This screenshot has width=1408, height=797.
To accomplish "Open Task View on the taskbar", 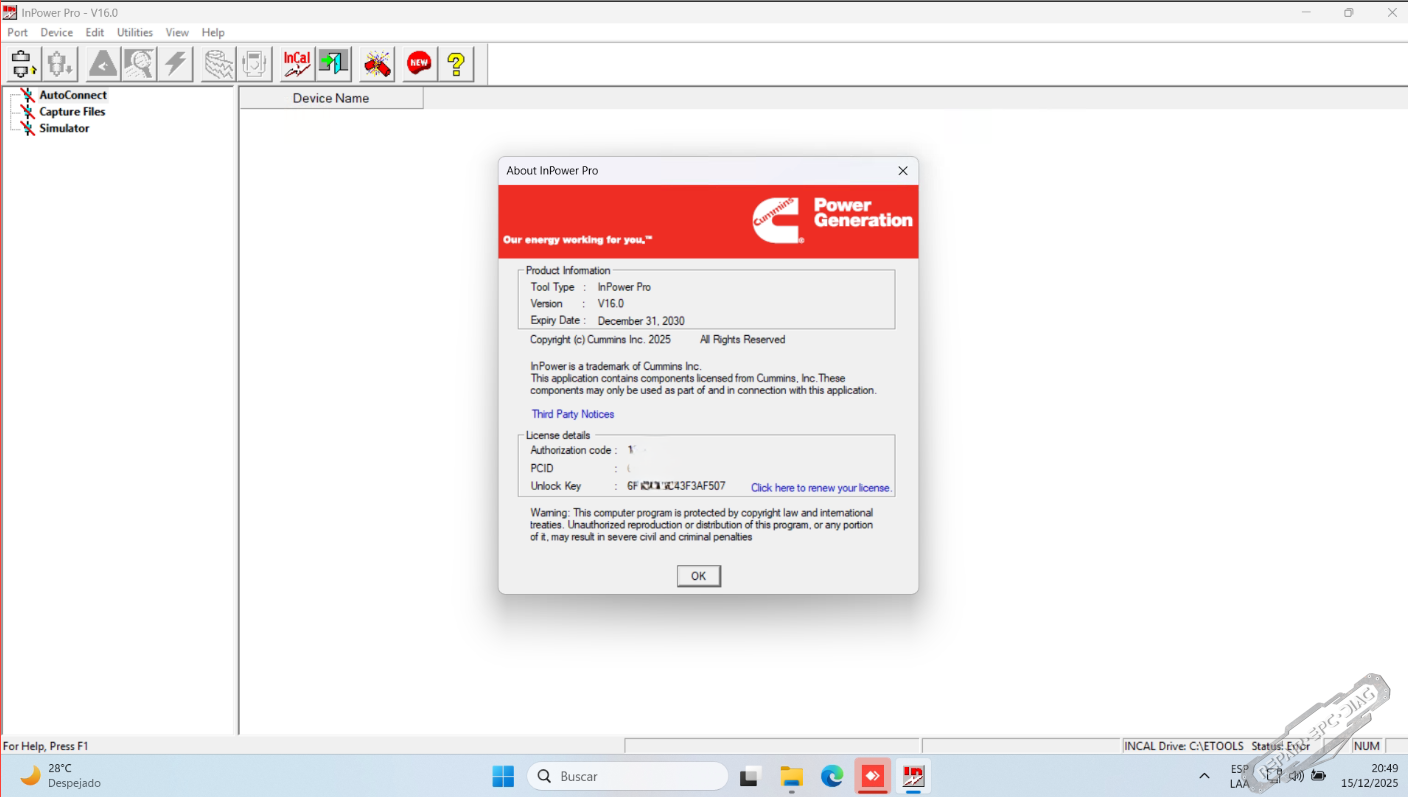I will coord(749,776).
